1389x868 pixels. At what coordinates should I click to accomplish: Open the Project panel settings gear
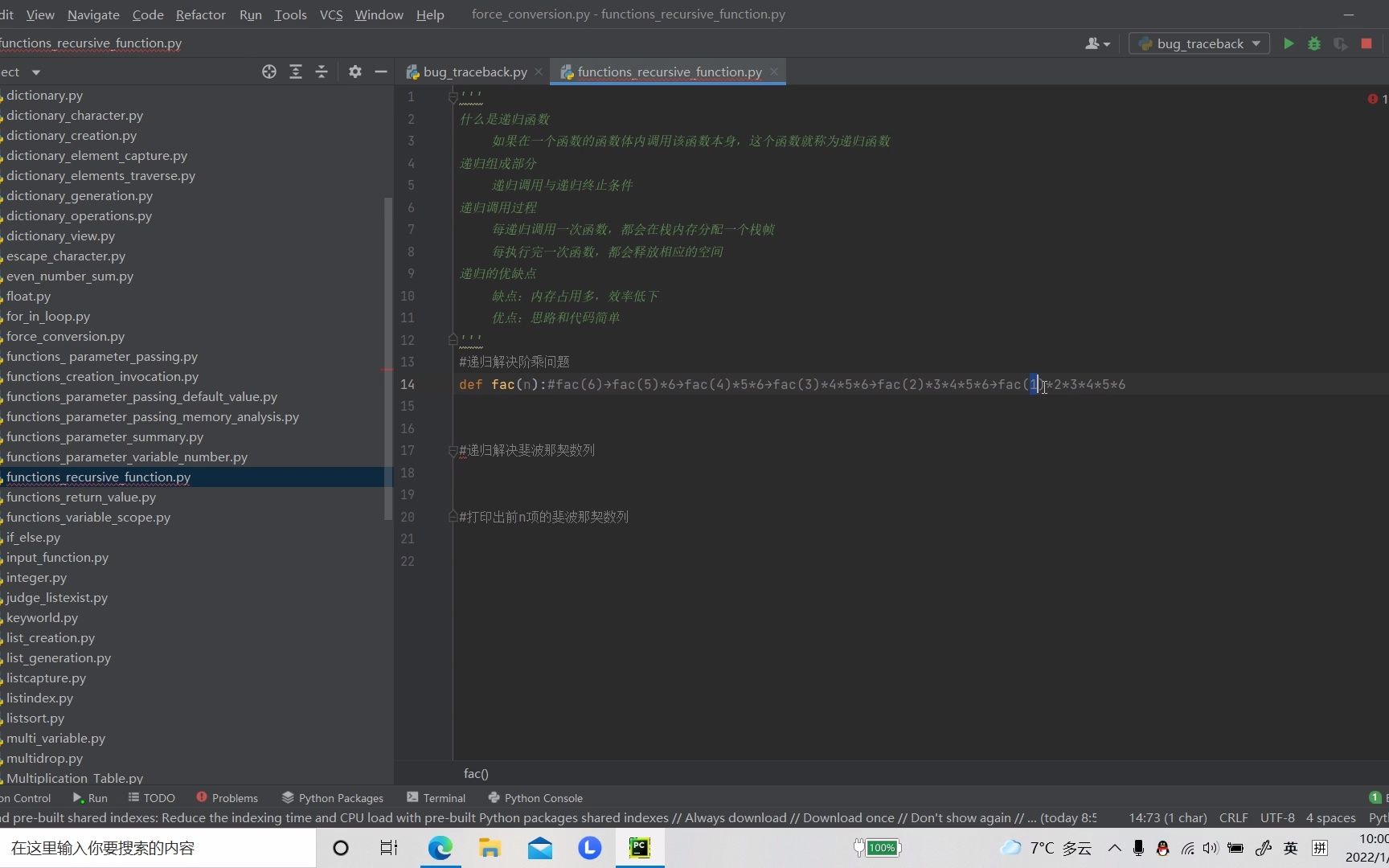(354, 72)
